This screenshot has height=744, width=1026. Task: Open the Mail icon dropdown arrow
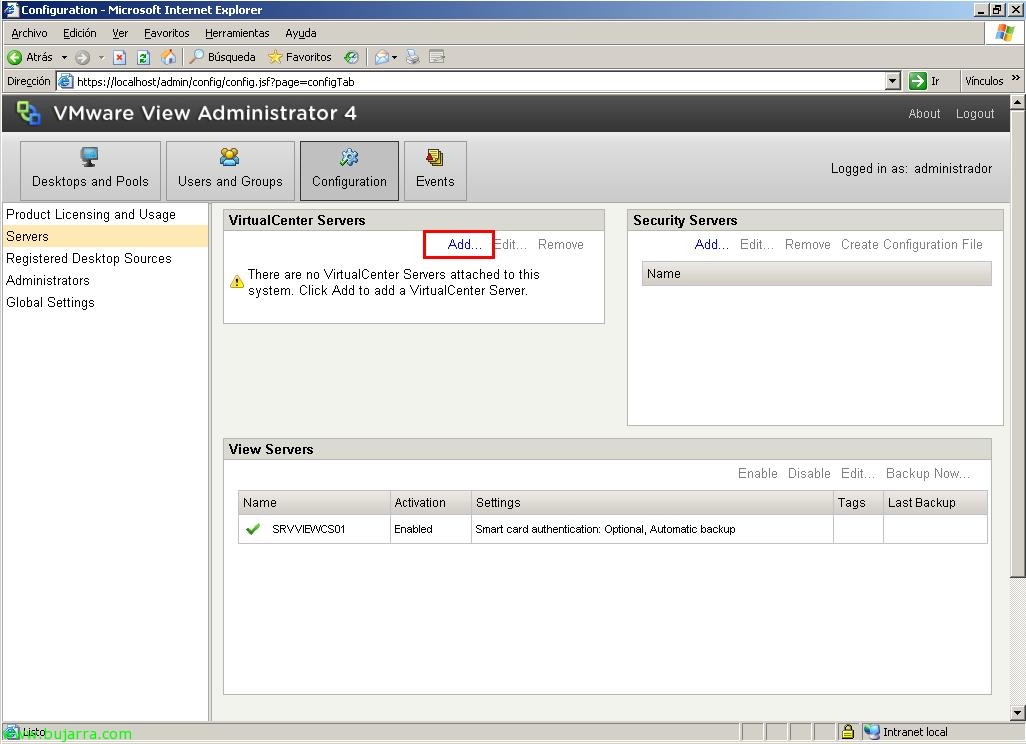(395, 58)
